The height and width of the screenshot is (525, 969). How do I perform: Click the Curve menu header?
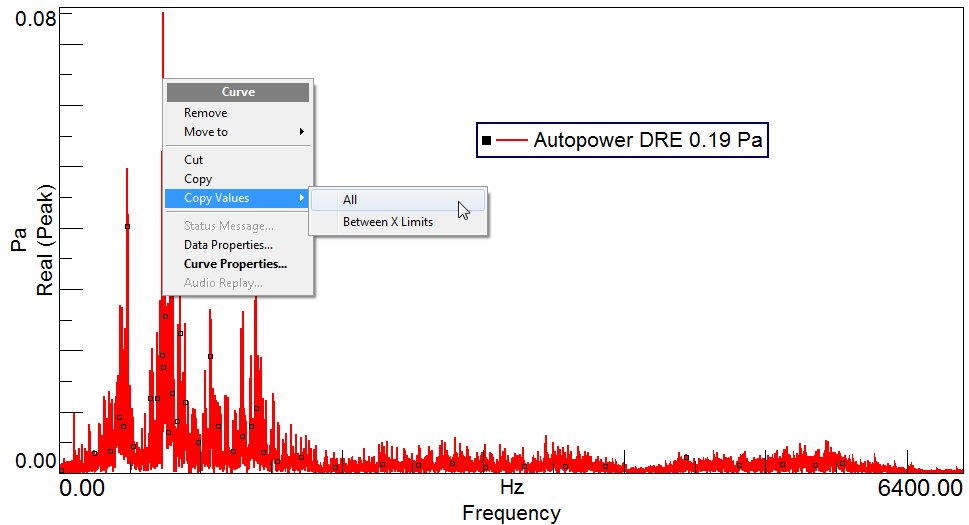(x=238, y=92)
